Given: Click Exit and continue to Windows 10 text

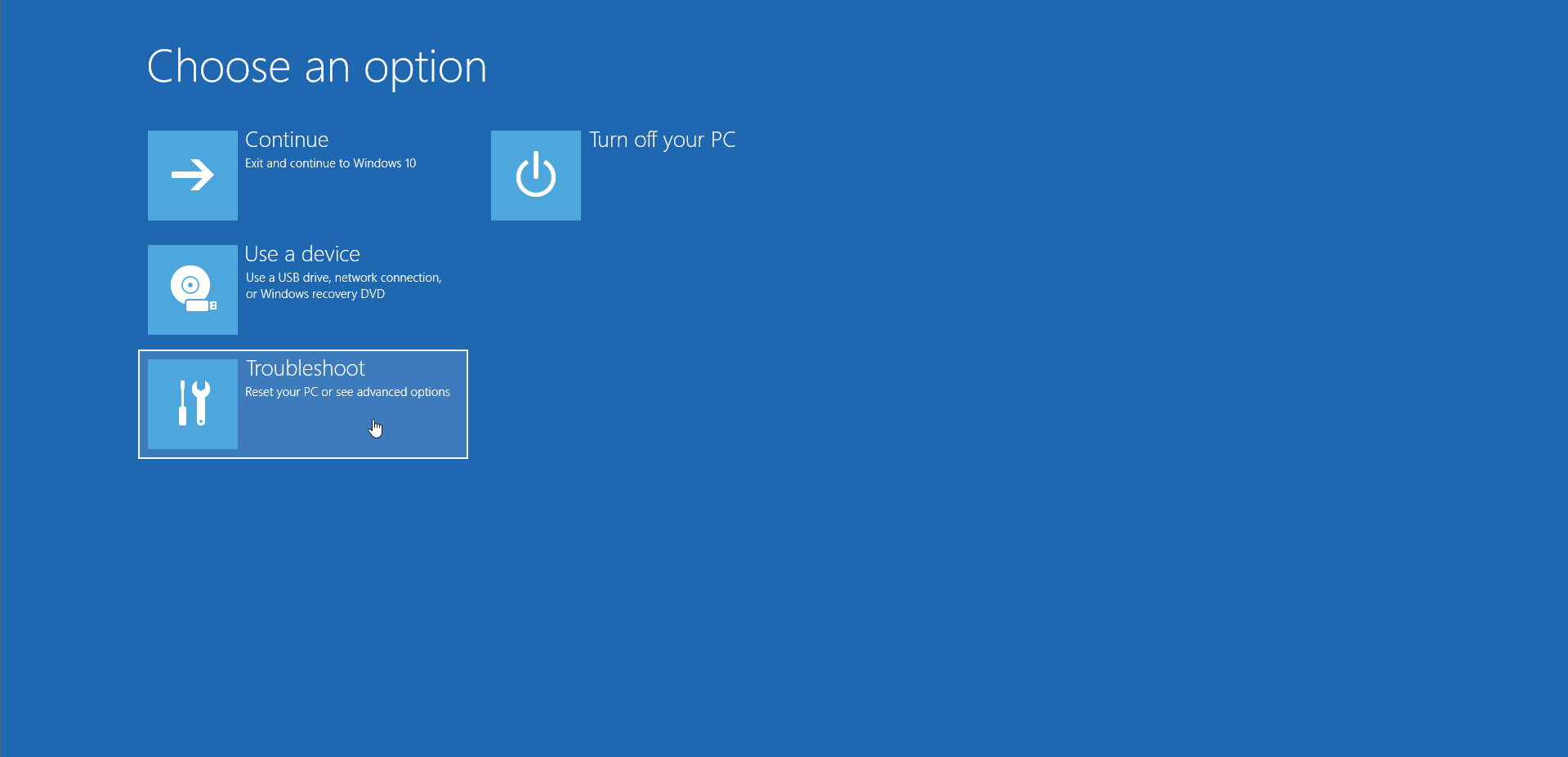Looking at the screenshot, I should tap(331, 163).
